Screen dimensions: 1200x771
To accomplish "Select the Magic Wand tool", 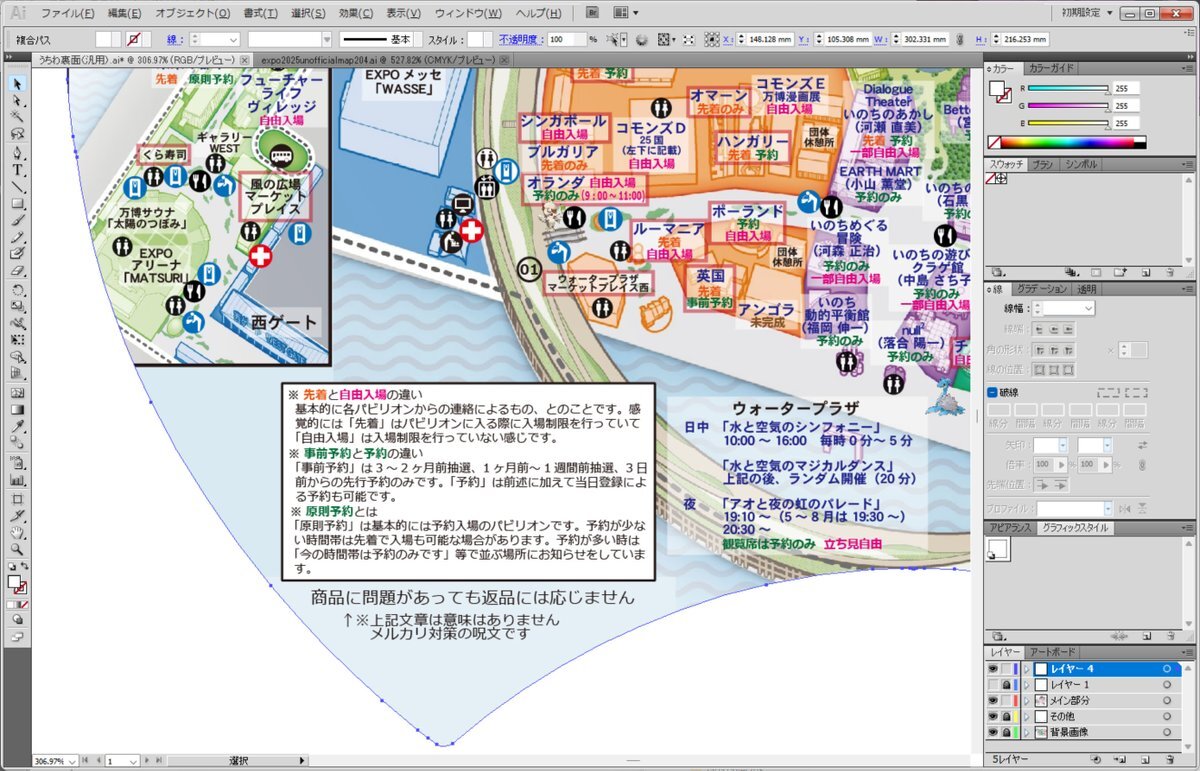I will 17,118.
